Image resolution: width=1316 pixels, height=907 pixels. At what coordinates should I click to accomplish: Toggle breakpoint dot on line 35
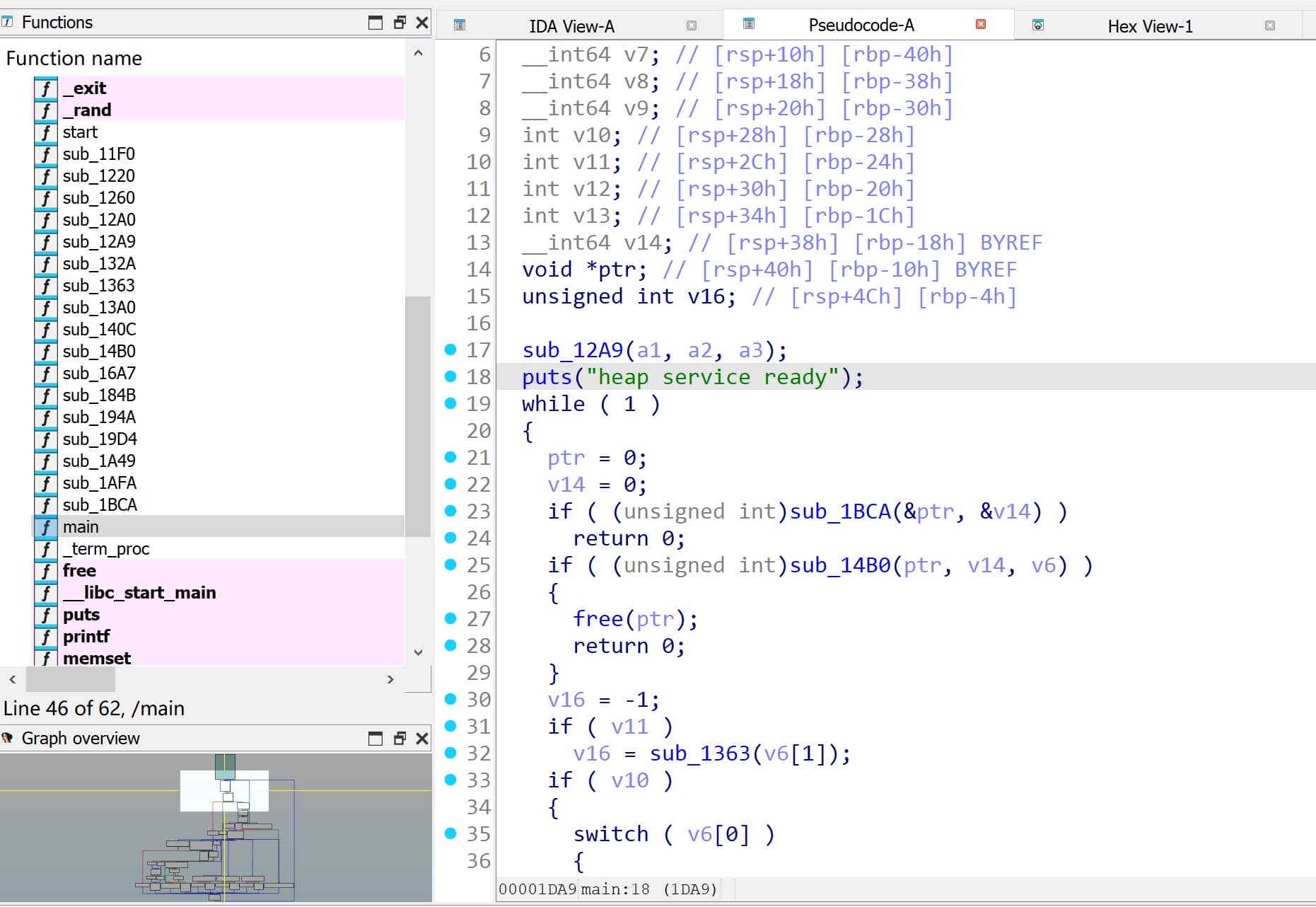pyautogui.click(x=450, y=833)
